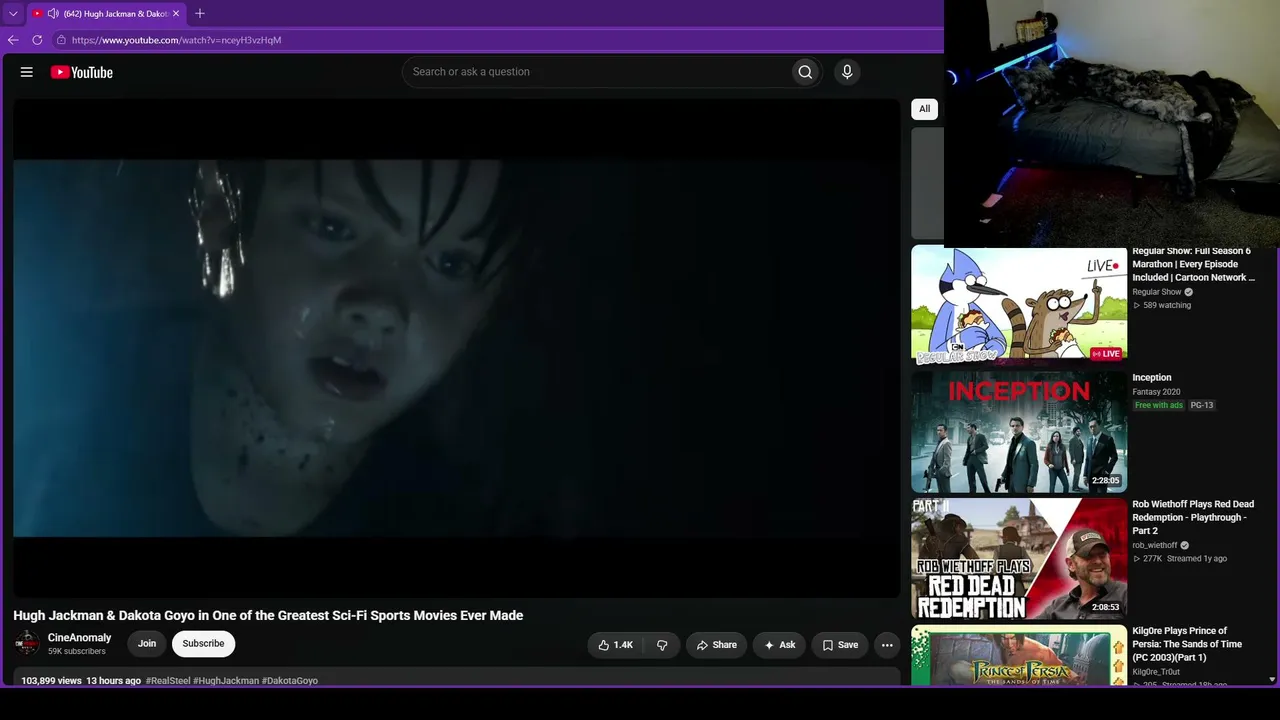Viewport: 1280px width, 720px height.
Task: Click the Inception video title
Action: [x=1152, y=378]
